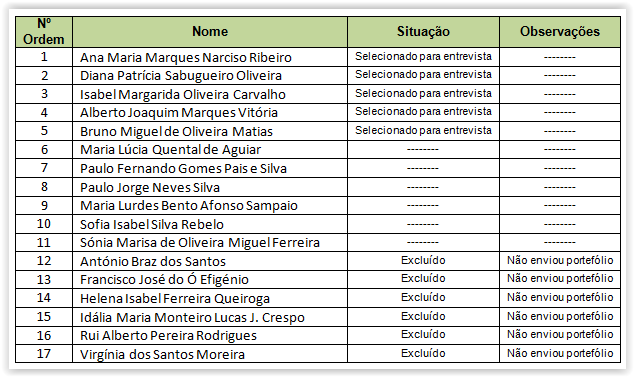Click Bruno Miguel de Oliveira Matias

pos(176,131)
